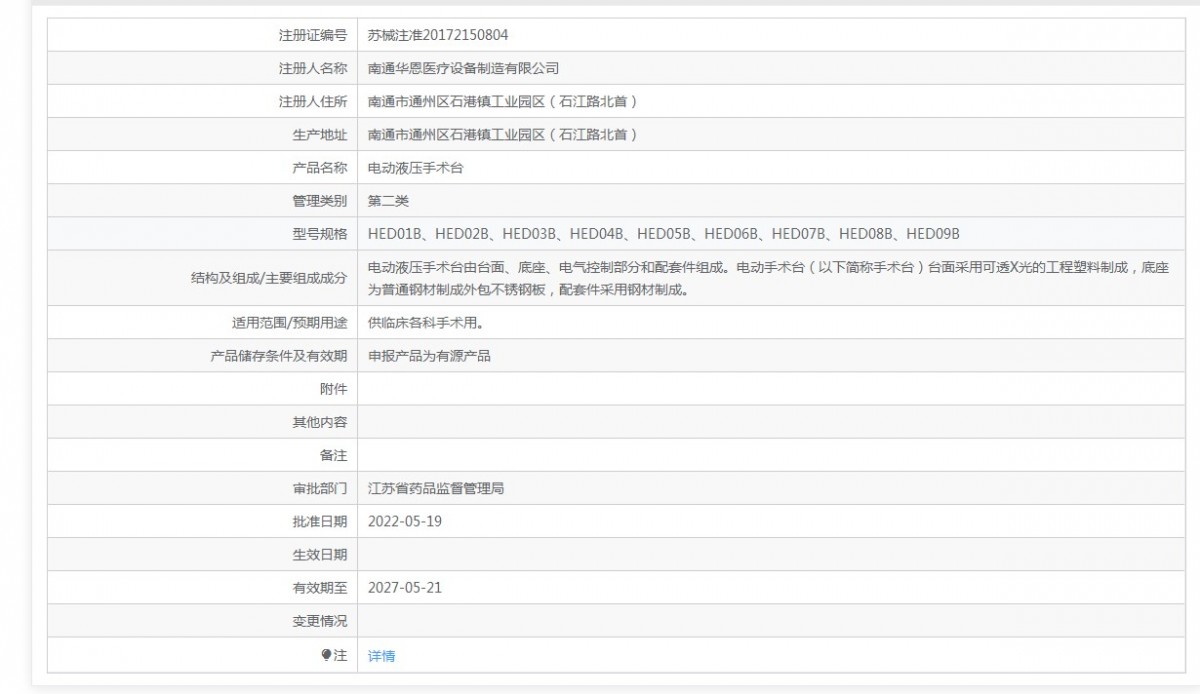Open the 详情 link in the 注 row

click(x=381, y=656)
